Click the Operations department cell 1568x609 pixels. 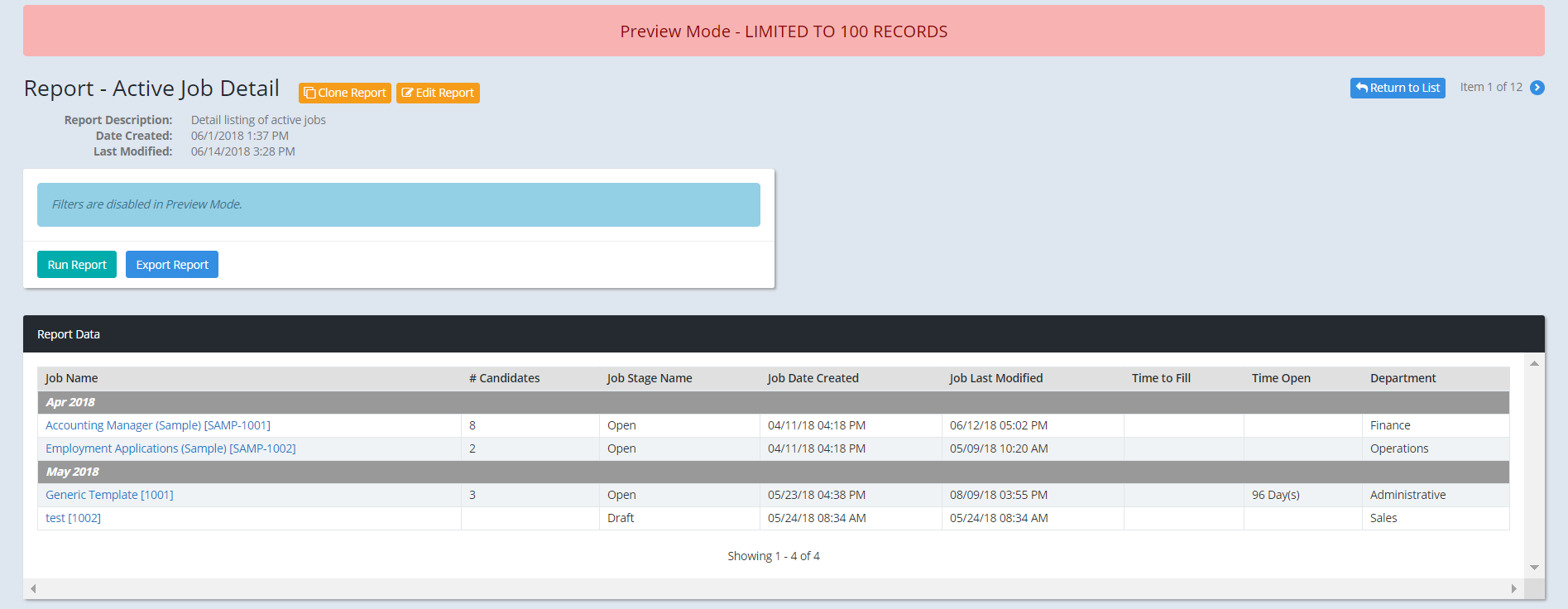[x=1436, y=448]
